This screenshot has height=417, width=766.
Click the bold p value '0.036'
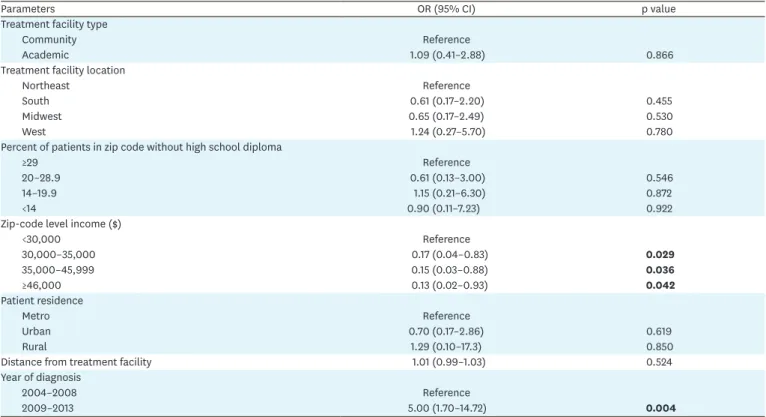(660, 270)
